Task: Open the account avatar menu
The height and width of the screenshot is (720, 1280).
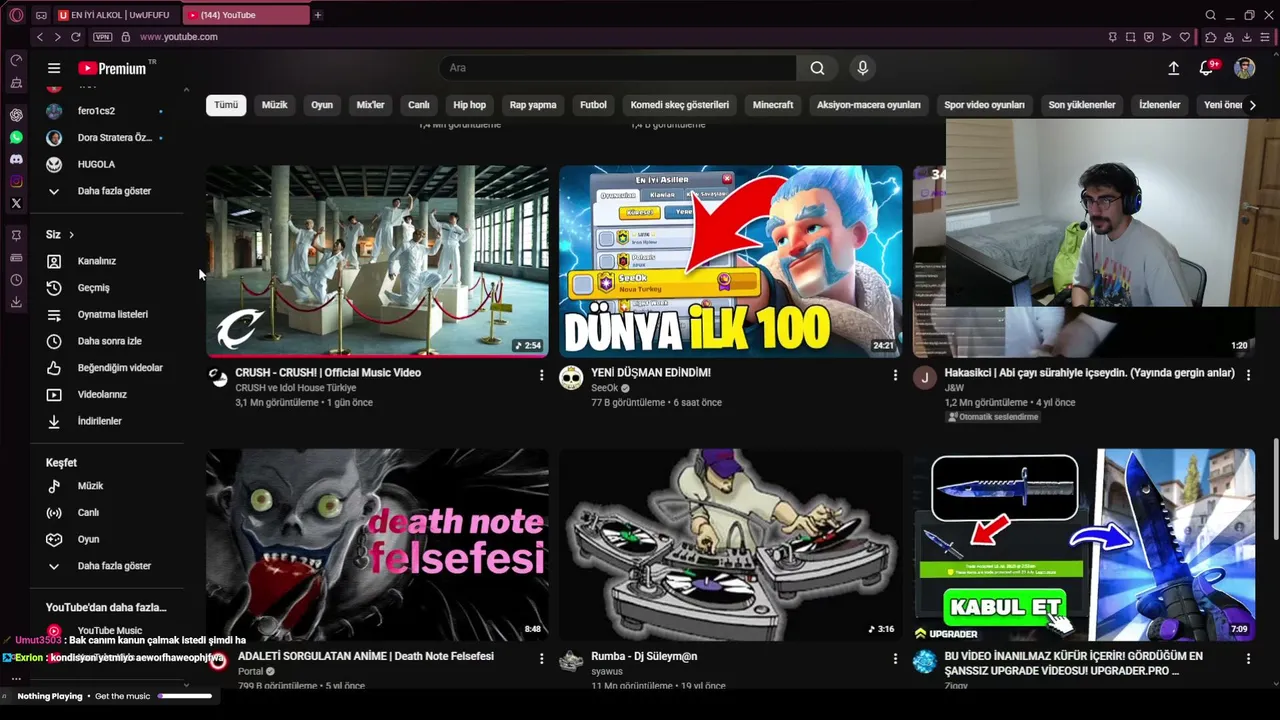Action: point(1244,68)
